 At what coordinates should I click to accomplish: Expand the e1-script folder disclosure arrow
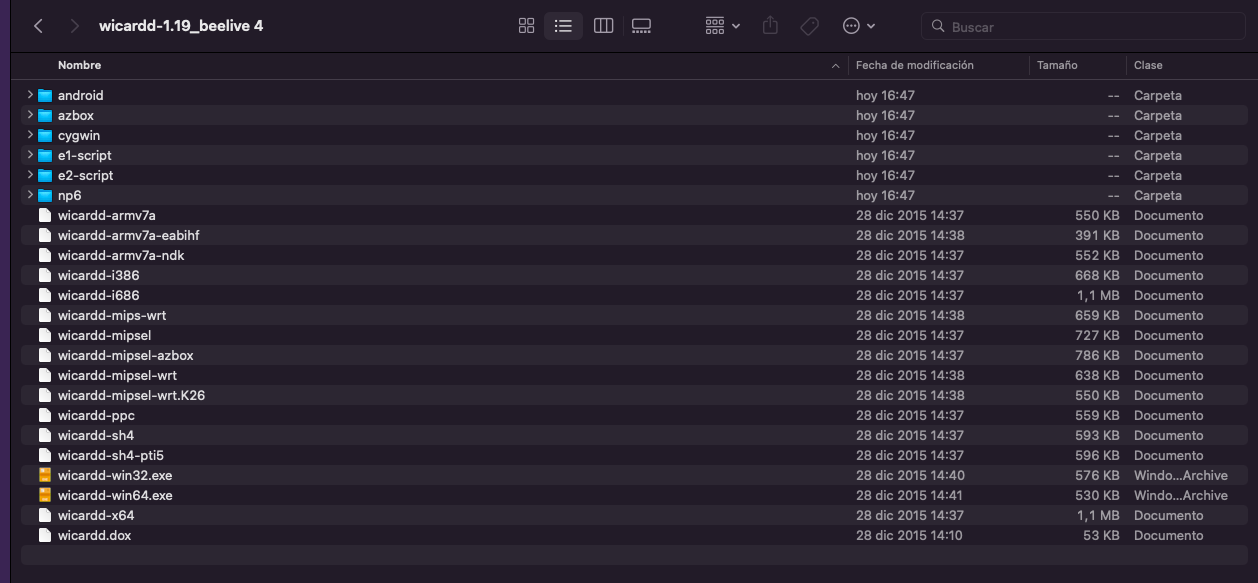pyautogui.click(x=30, y=155)
